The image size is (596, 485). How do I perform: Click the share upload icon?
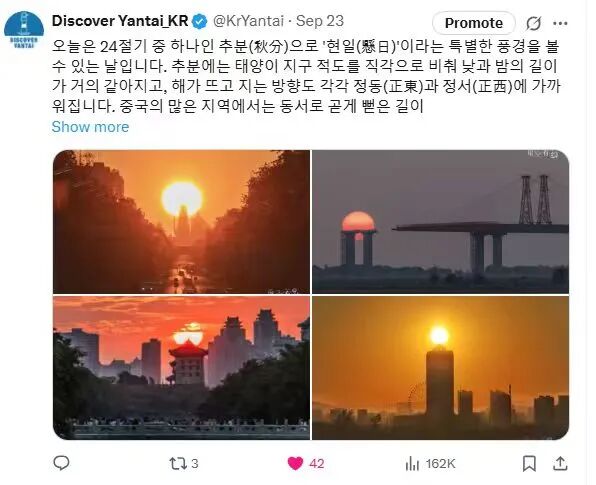point(560,463)
